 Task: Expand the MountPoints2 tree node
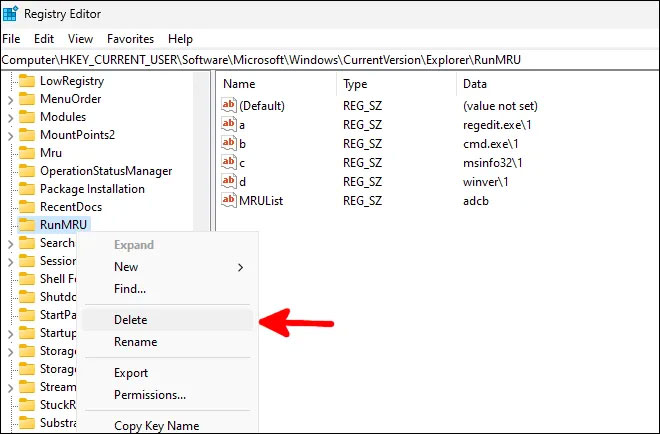pos(10,135)
